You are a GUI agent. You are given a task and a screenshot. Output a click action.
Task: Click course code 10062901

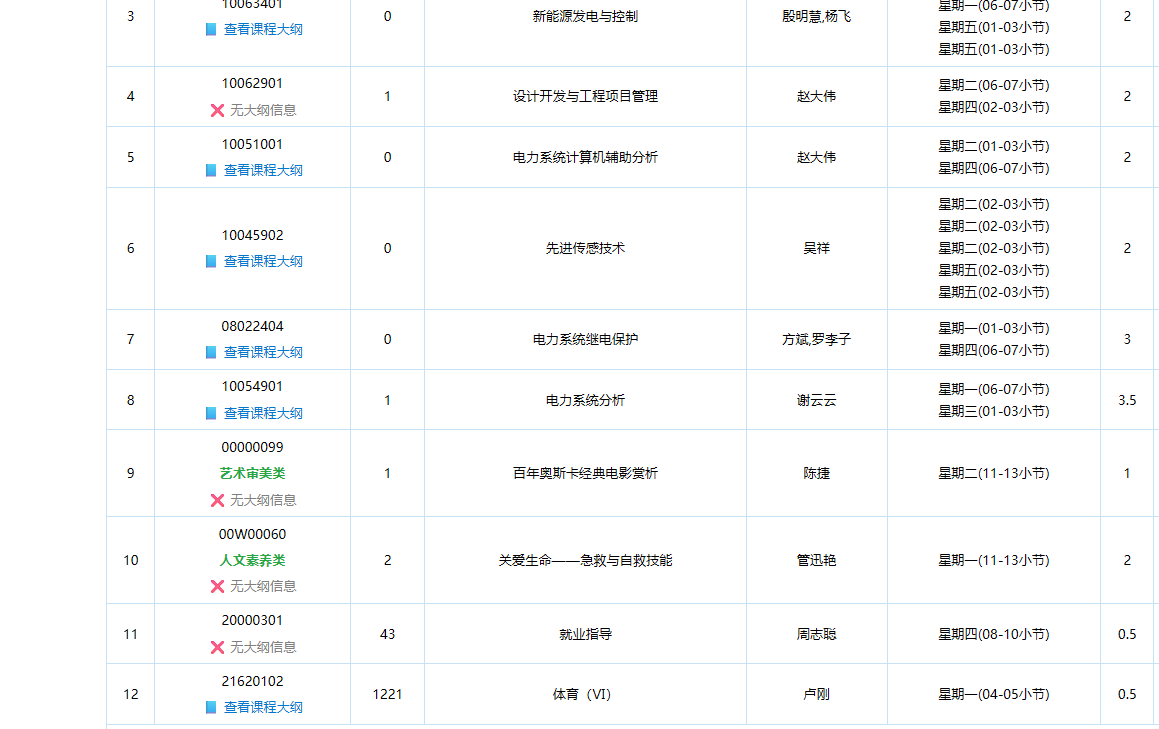[251, 84]
